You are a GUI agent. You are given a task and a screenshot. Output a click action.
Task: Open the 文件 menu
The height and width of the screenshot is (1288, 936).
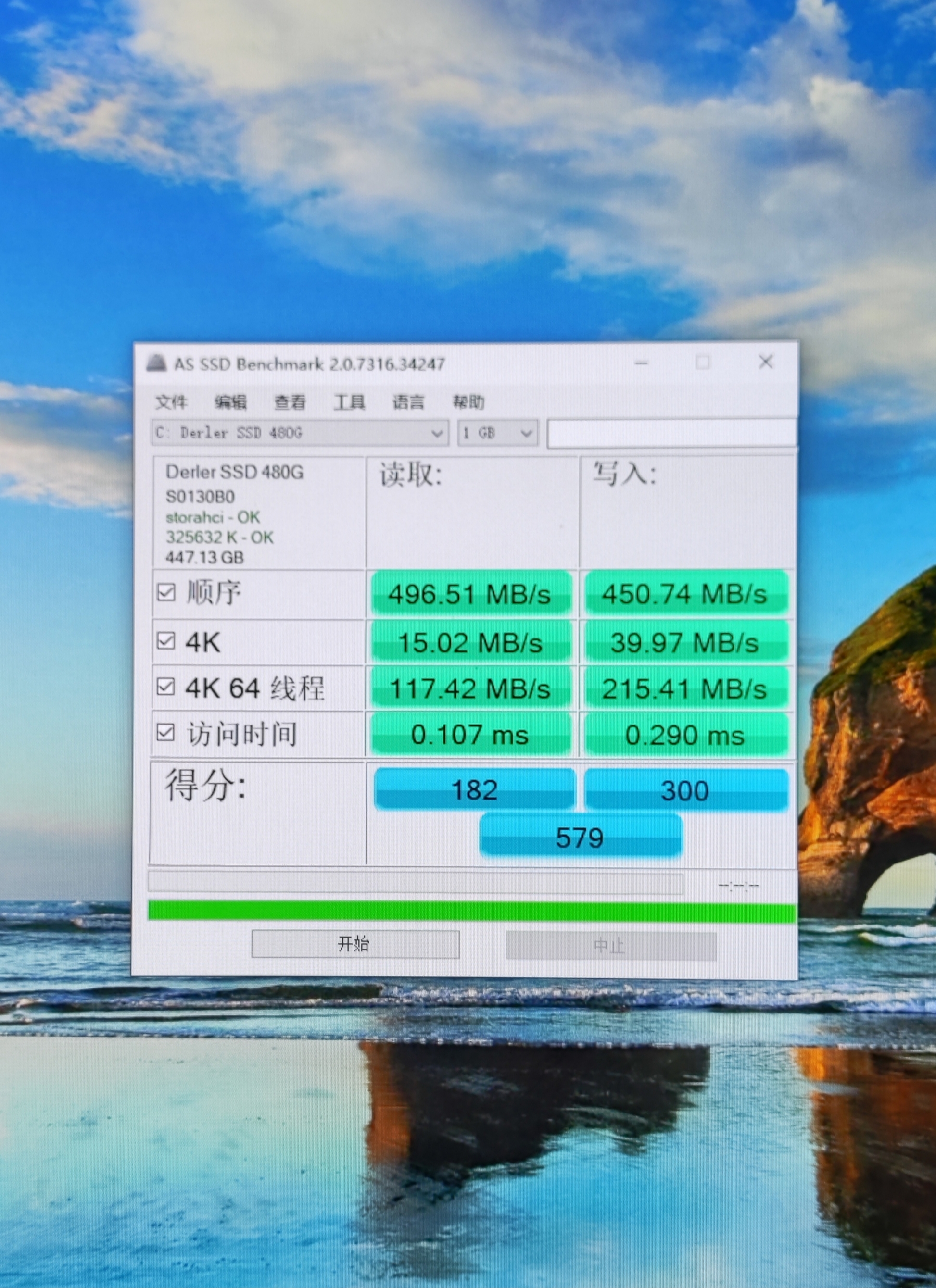[171, 402]
